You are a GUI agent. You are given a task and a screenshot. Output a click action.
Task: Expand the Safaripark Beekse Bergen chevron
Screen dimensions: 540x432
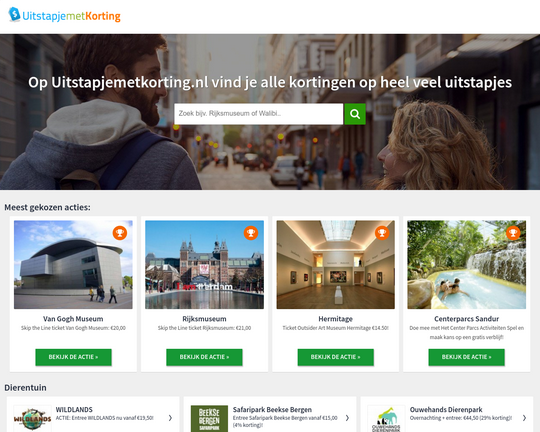(x=347, y=418)
